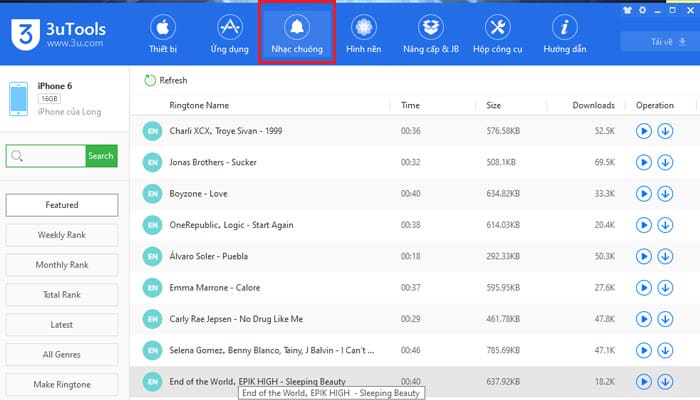Open the Hướng dẫn guide section
This screenshot has width=700, height=400.
pyautogui.click(x=564, y=34)
